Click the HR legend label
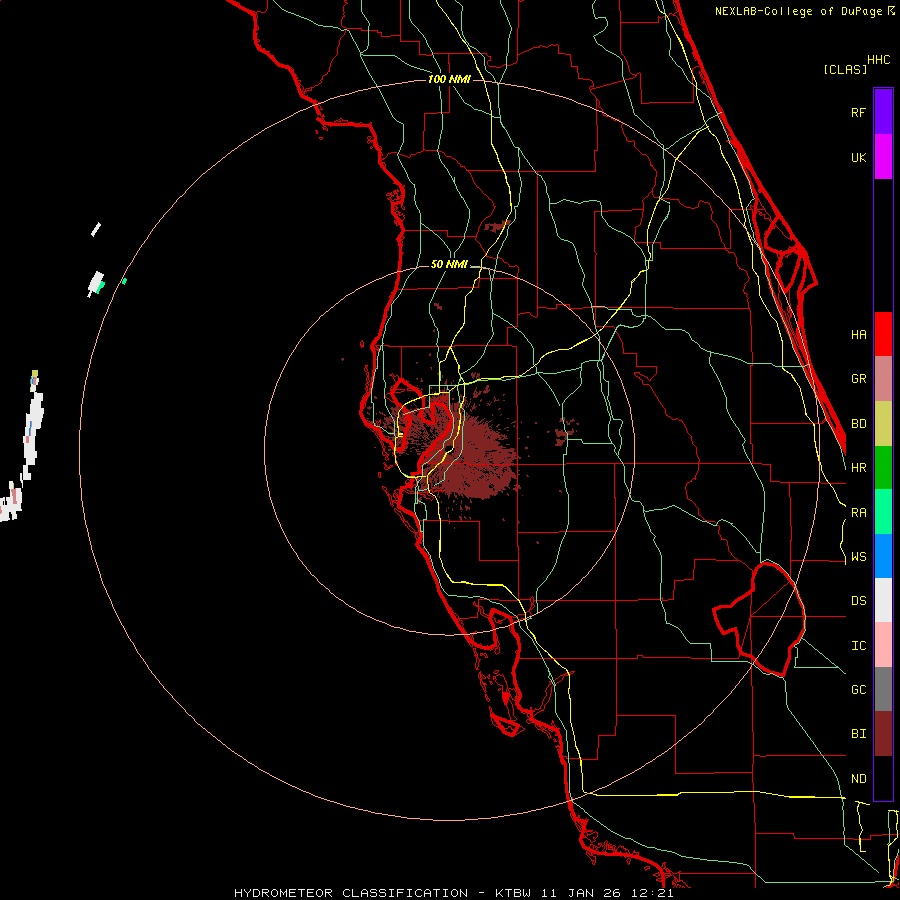This screenshot has height=900, width=900. pos(858,468)
